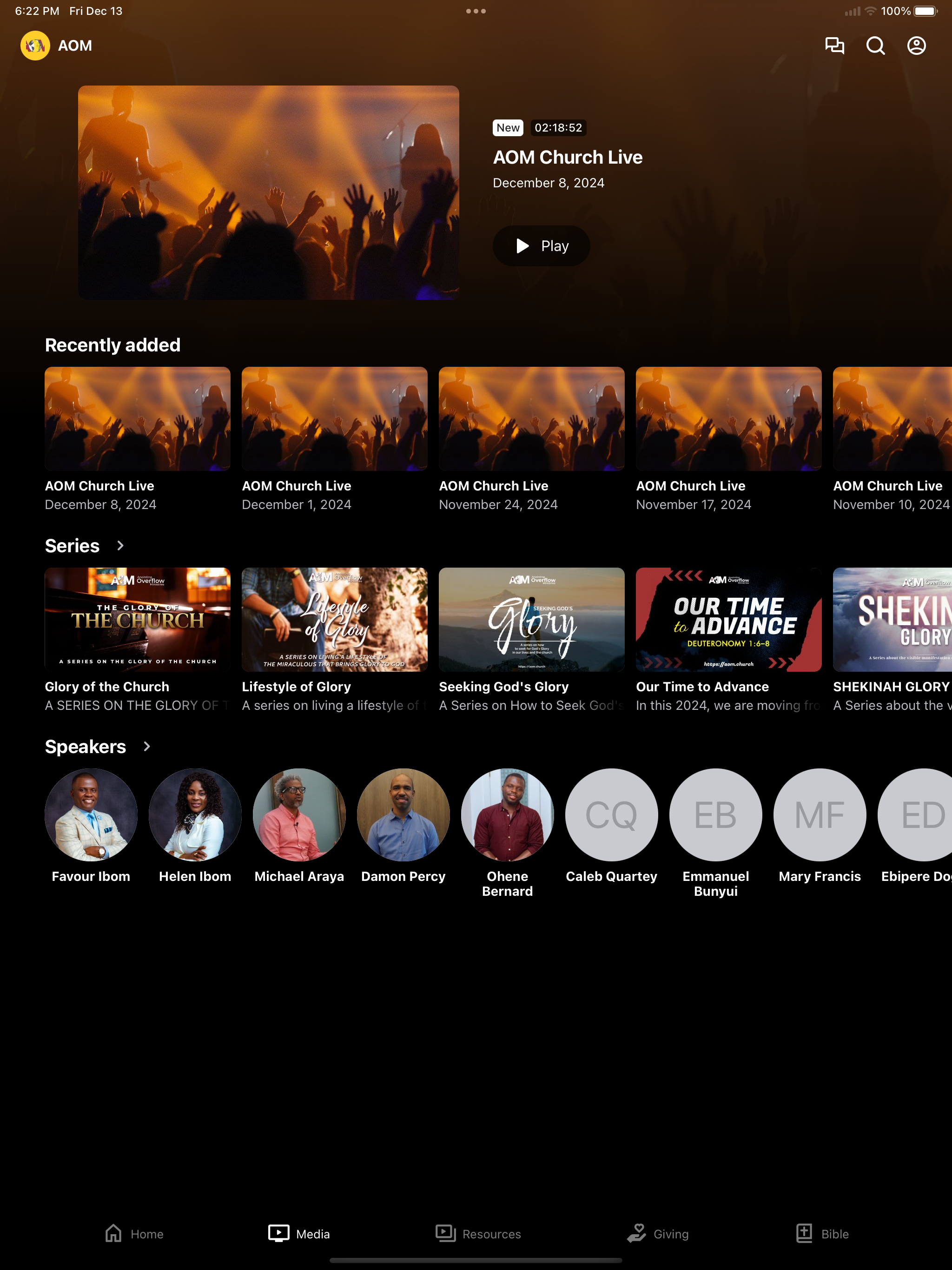The width and height of the screenshot is (952, 1270).
Task: Open the SHEKINAH GLORY series cover
Action: click(x=892, y=620)
